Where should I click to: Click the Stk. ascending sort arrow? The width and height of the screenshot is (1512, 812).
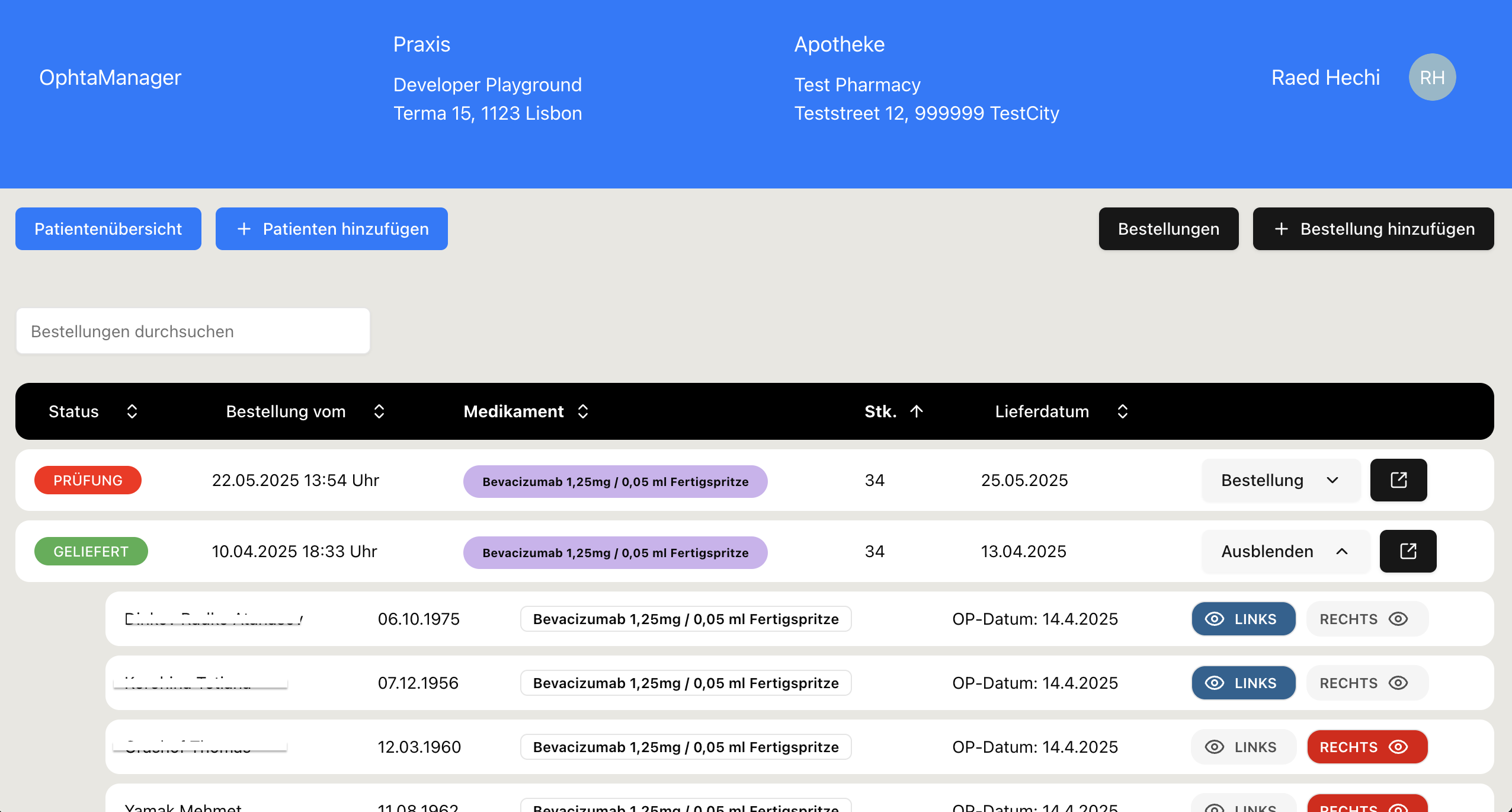pos(917,411)
